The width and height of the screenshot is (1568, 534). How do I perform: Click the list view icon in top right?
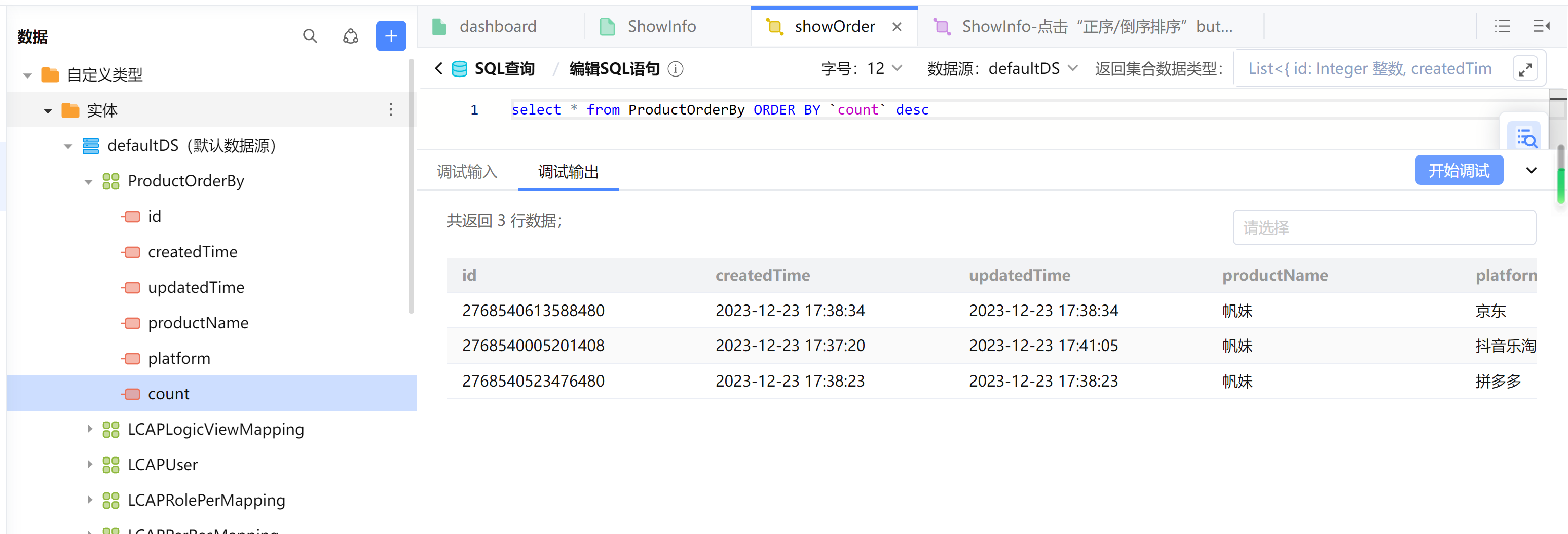(1502, 26)
